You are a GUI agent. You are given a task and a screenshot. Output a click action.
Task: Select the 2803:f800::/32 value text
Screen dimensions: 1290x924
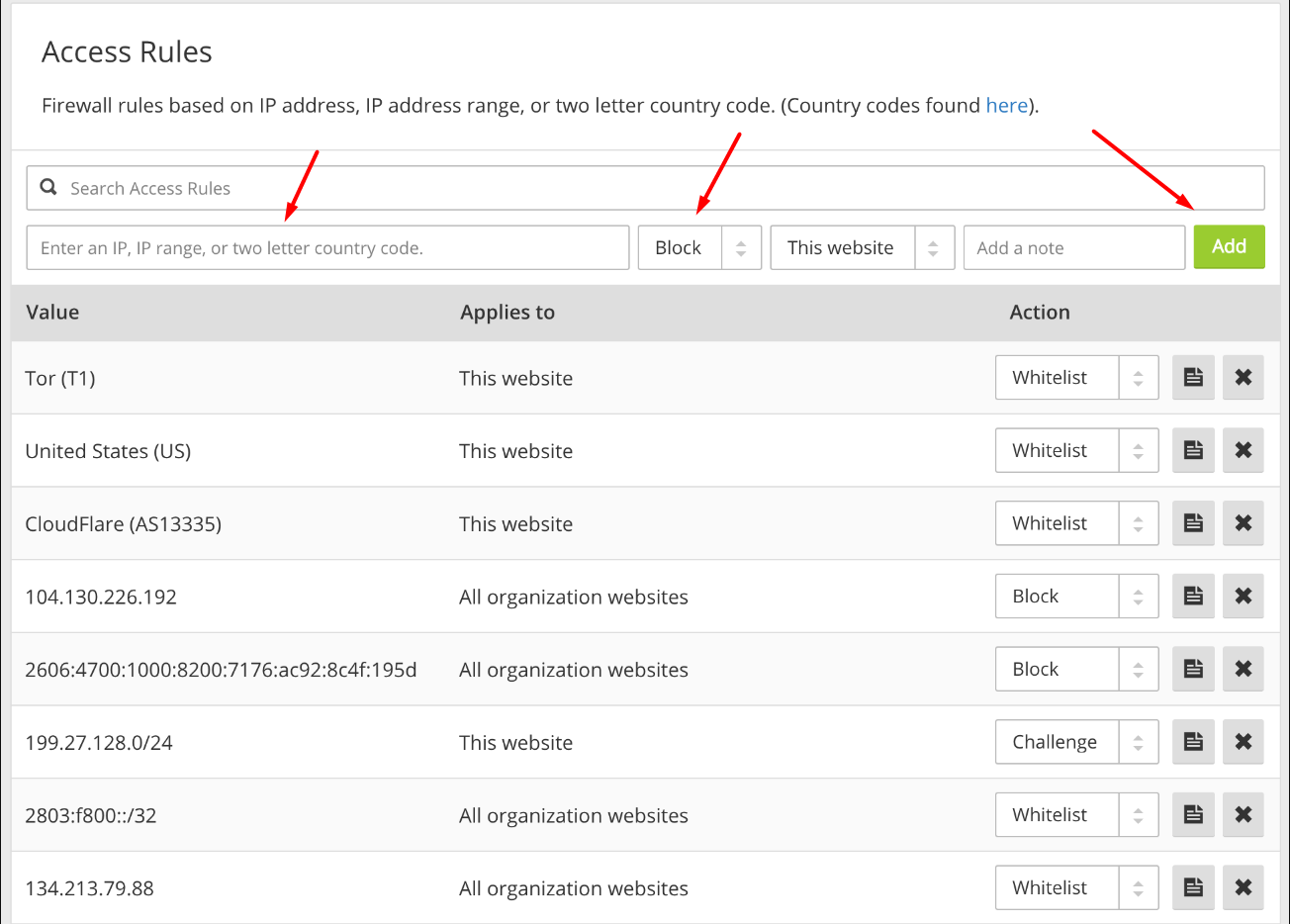click(x=91, y=816)
